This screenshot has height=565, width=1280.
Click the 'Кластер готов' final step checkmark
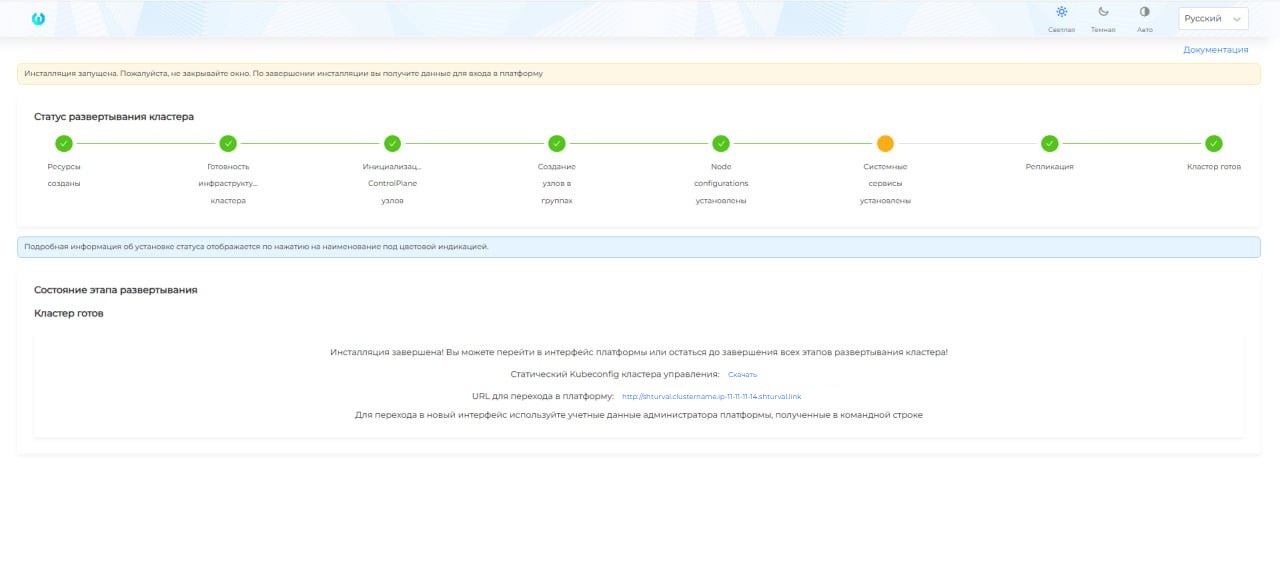(1213, 143)
